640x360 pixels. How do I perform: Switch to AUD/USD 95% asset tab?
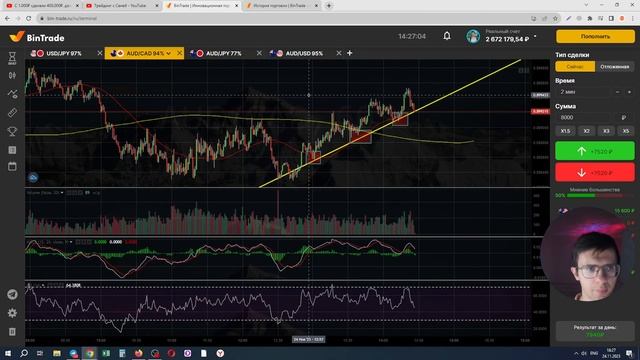pyautogui.click(x=304, y=53)
